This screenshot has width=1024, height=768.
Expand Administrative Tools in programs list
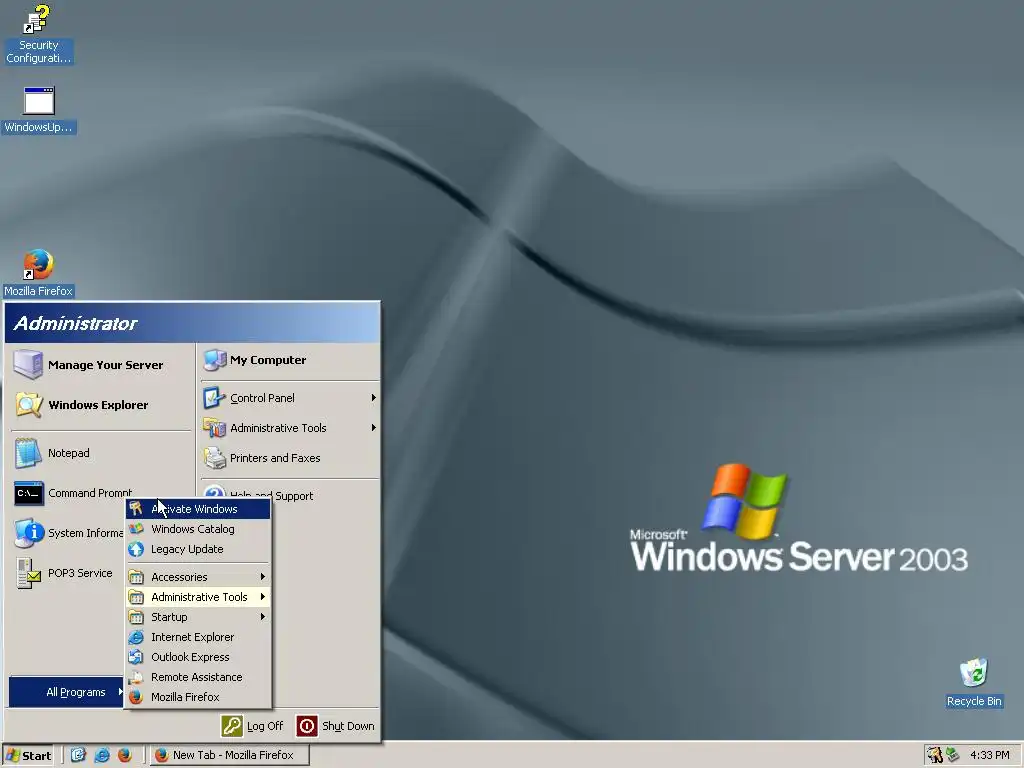click(198, 597)
